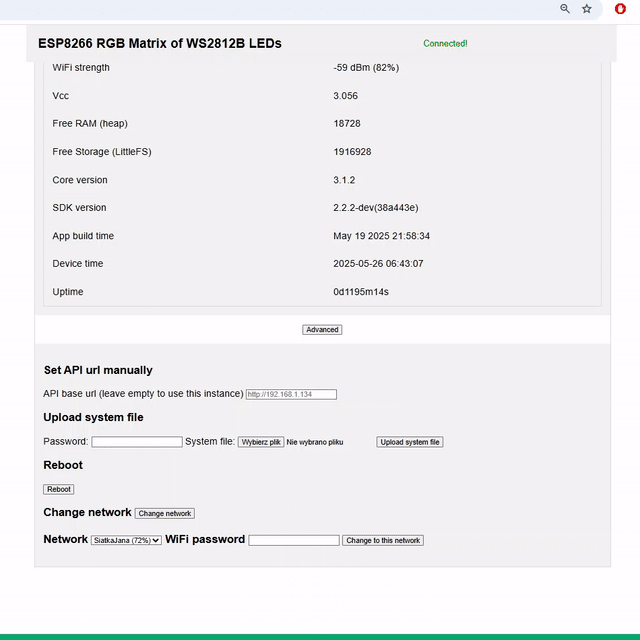
Task: Open the Advanced settings section
Action: [322, 329]
